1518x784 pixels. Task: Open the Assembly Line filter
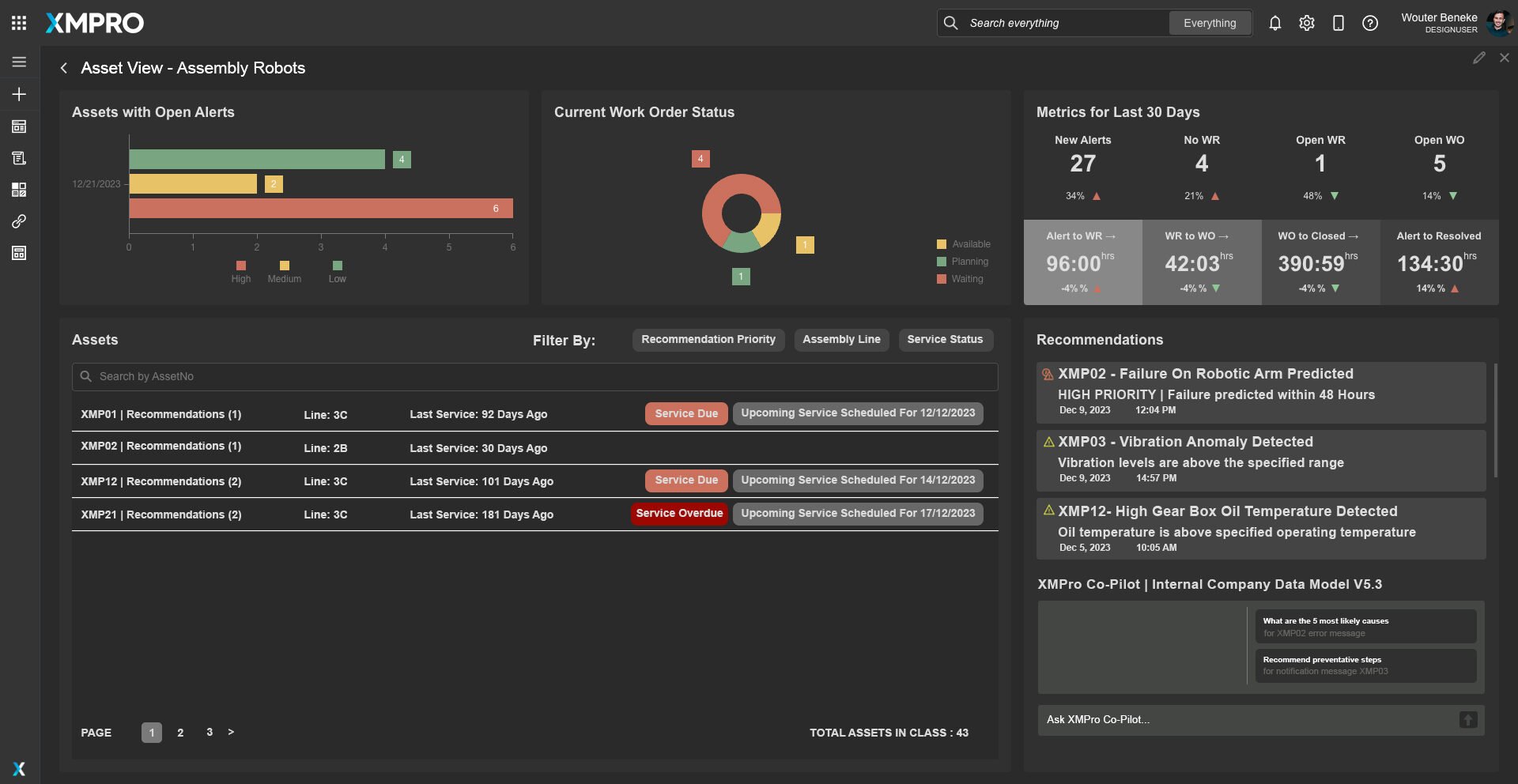841,340
